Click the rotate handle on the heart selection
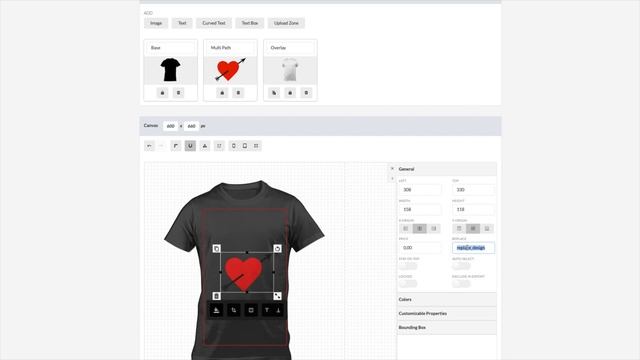The width and height of the screenshot is (640, 360). [278, 248]
